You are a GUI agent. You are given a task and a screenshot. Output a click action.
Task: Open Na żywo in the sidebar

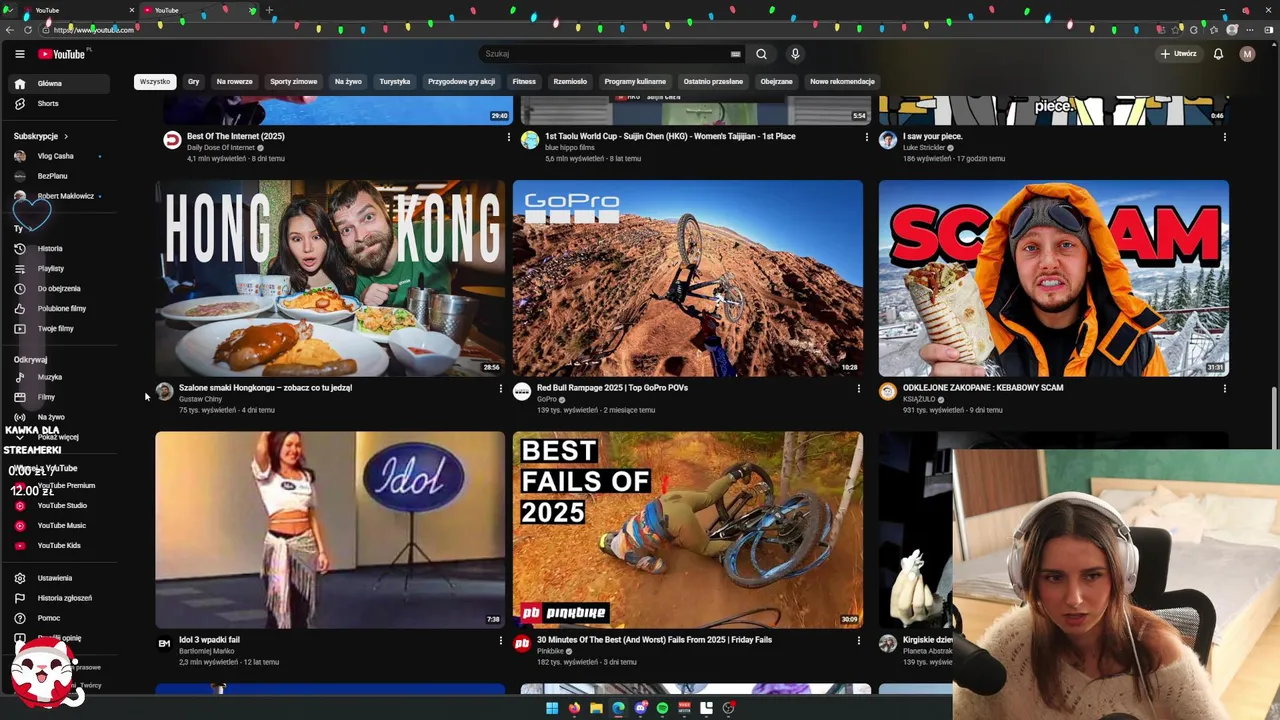59,417
